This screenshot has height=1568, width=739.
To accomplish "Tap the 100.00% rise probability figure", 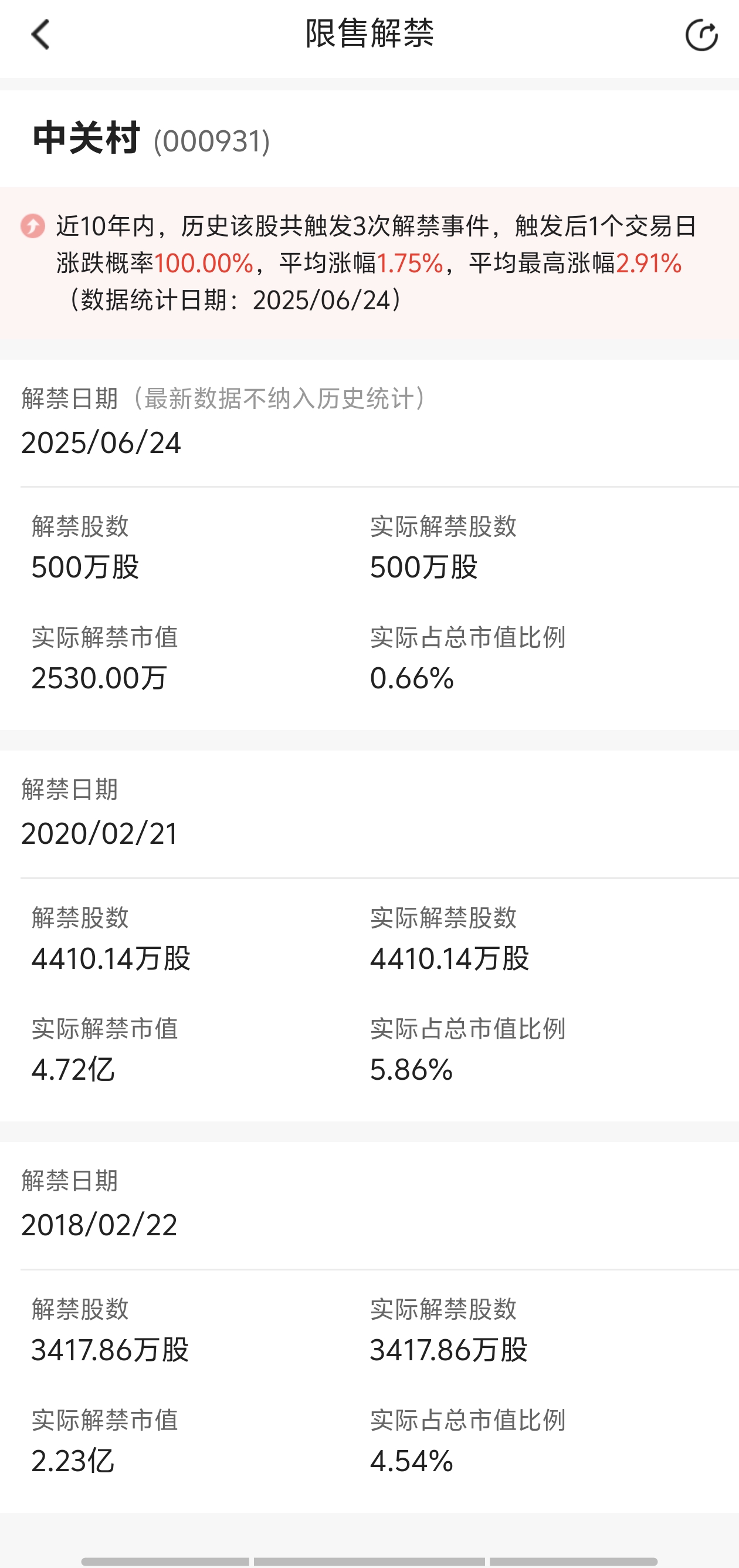I will [204, 263].
